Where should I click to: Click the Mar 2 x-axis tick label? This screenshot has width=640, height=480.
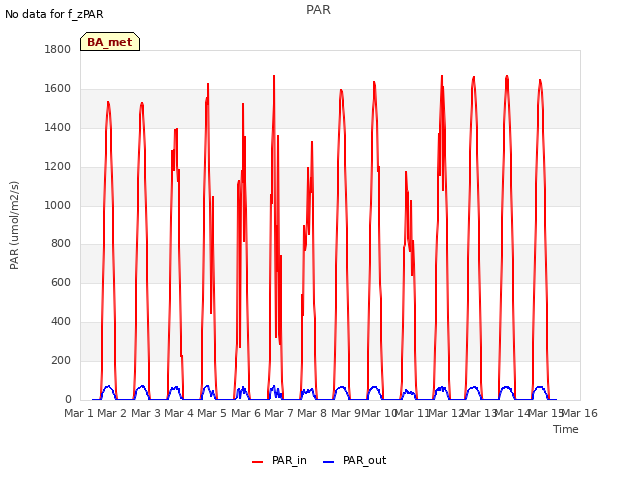click(x=112, y=413)
